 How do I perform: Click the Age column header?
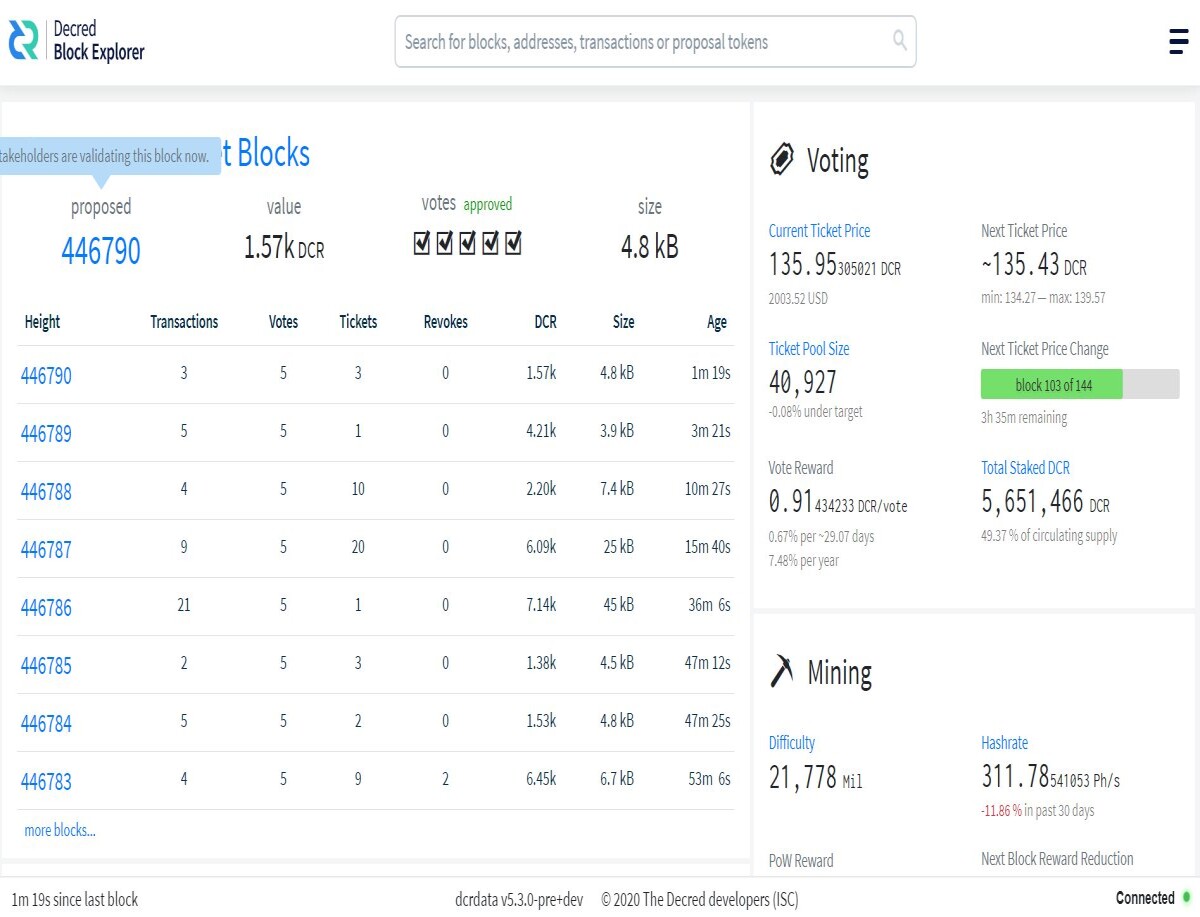(x=717, y=322)
